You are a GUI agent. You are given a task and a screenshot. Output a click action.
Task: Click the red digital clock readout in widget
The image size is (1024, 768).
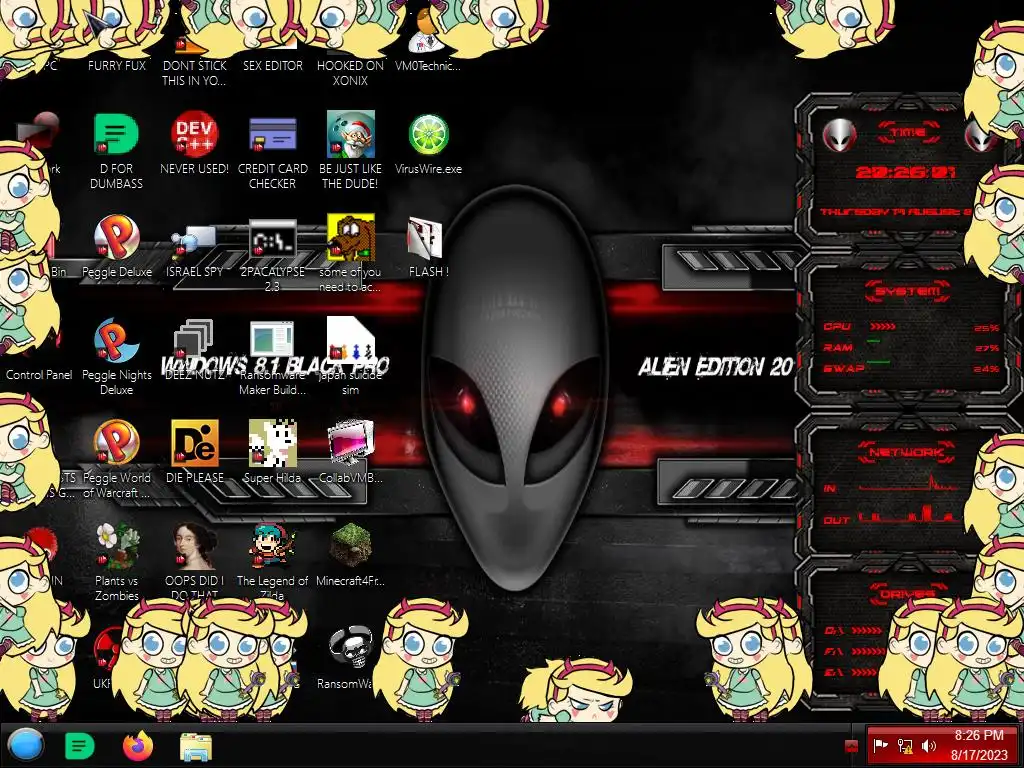(x=906, y=172)
